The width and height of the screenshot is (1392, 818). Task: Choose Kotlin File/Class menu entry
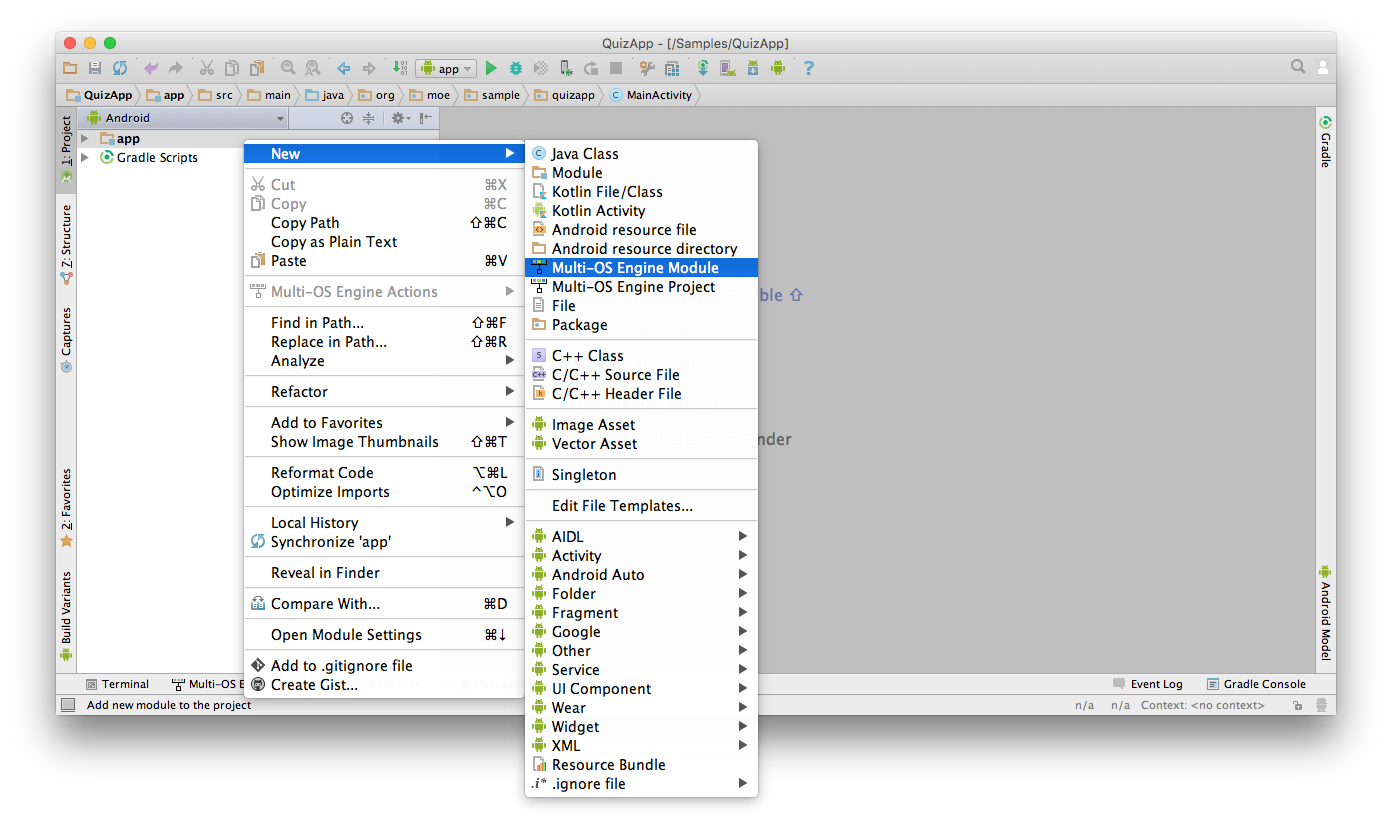[x=641, y=192]
